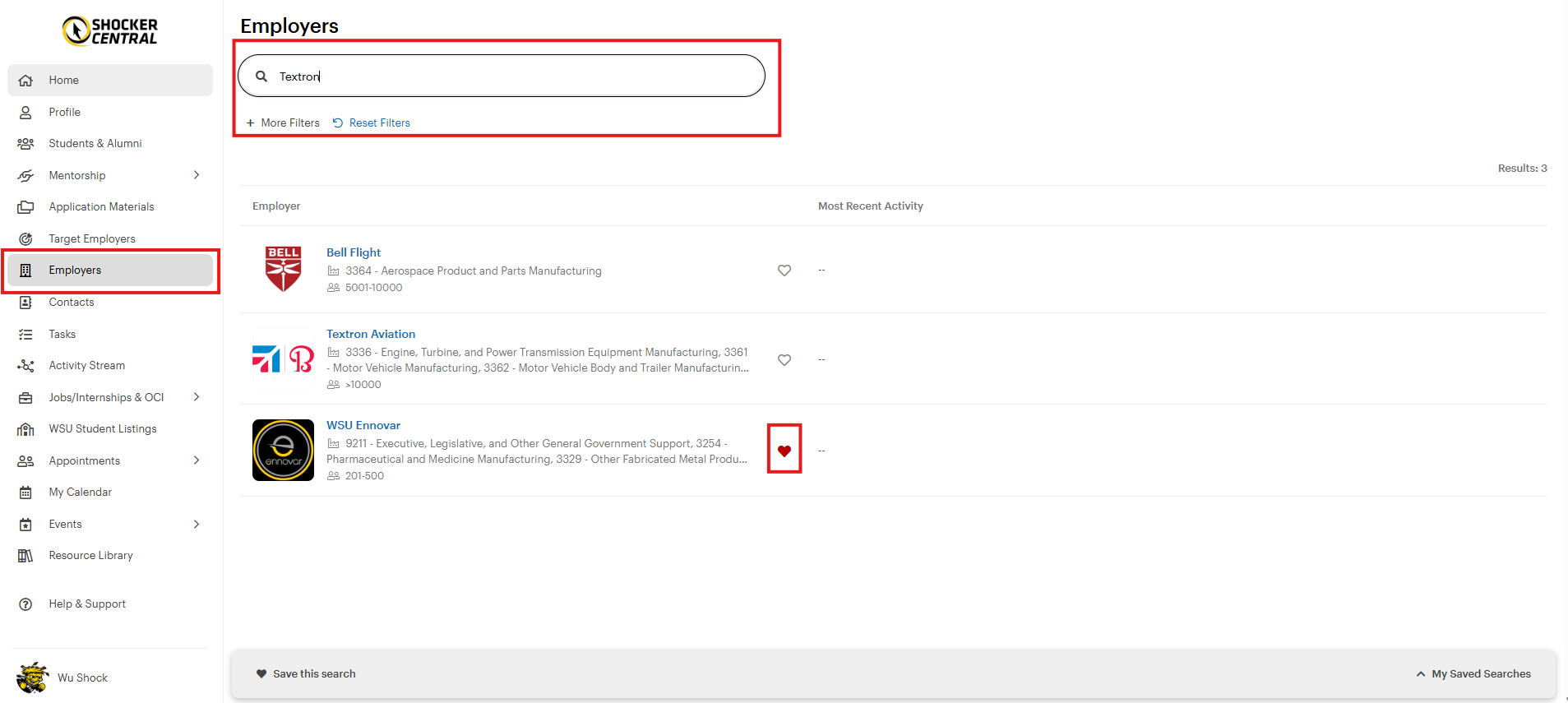Open Resource Library page
Image resolution: width=1568 pixels, height=703 pixels.
pos(110,556)
